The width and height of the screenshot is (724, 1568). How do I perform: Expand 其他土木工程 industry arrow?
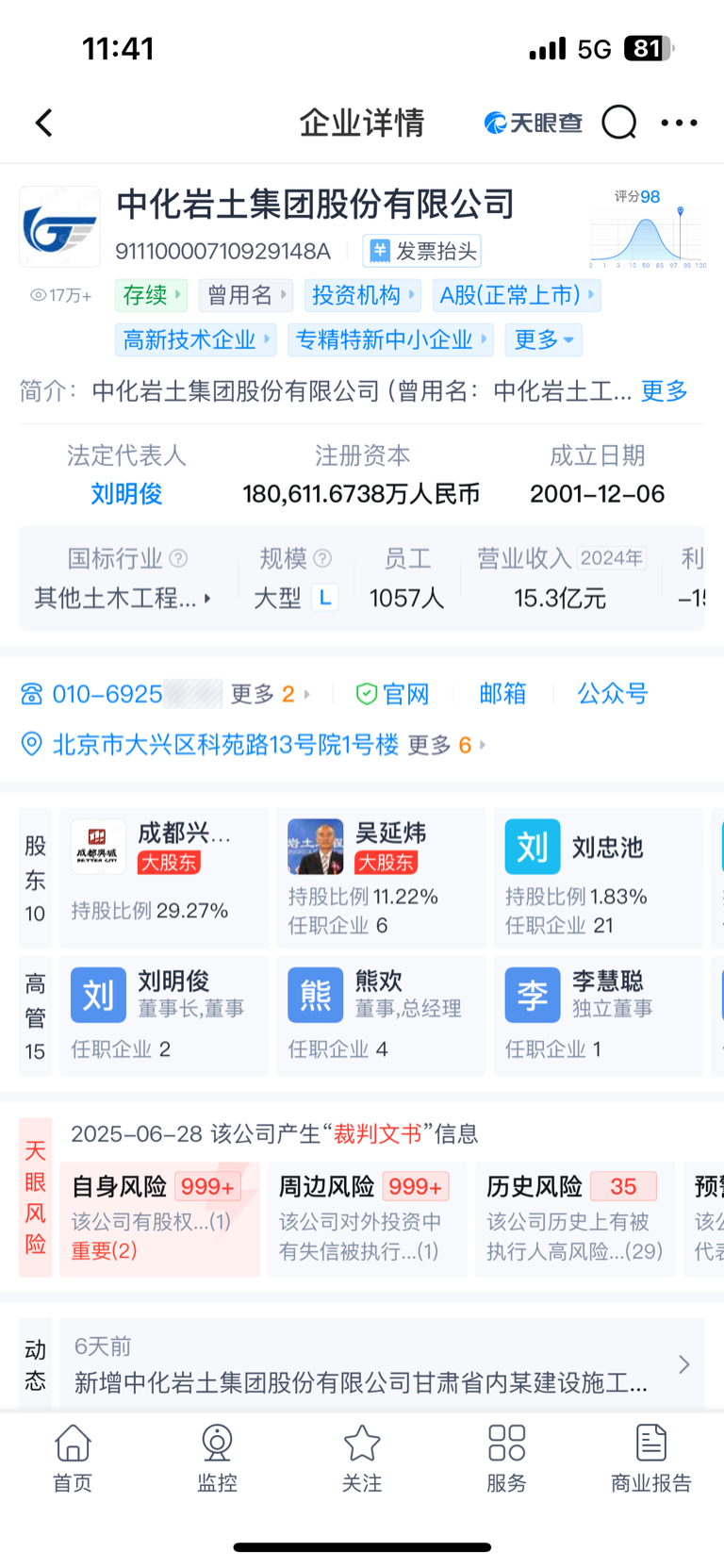pos(207,598)
